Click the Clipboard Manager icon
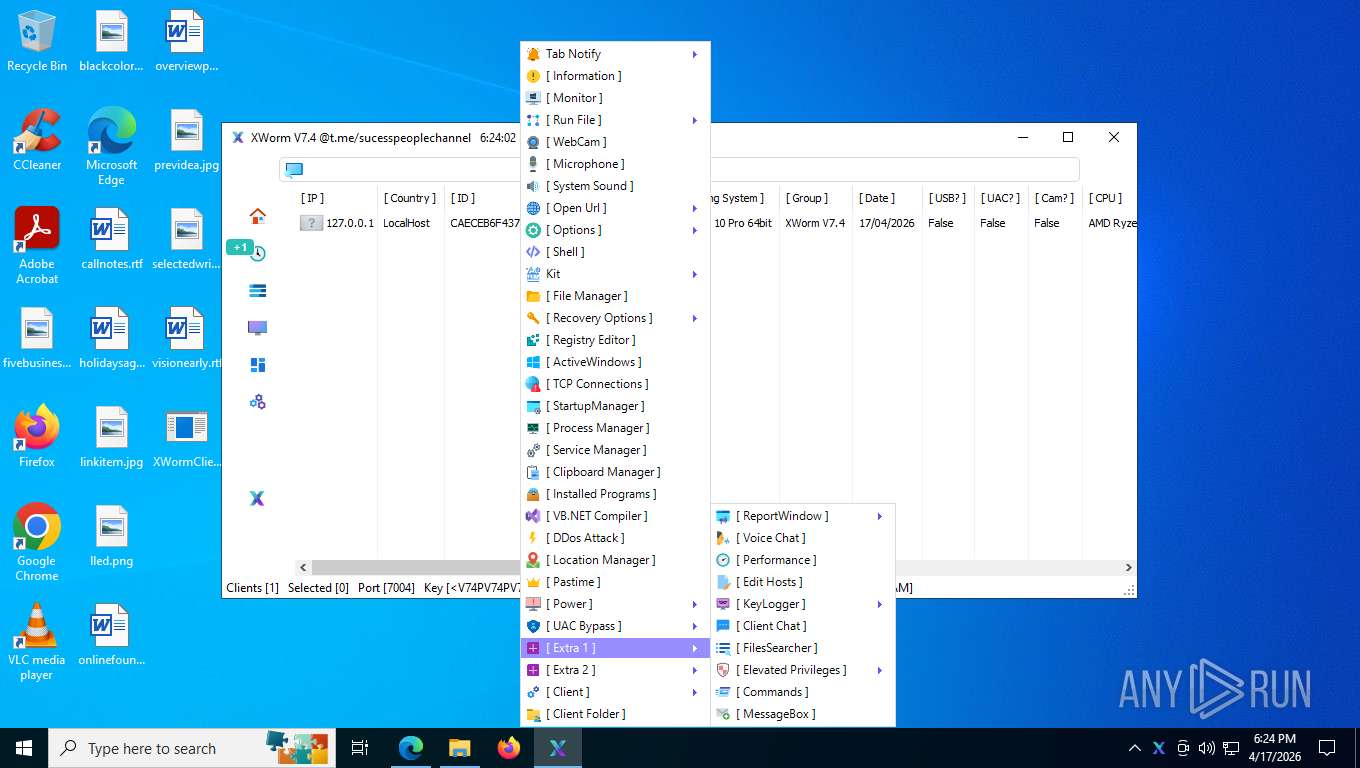Viewport: 1360px width, 768px height. point(533,472)
